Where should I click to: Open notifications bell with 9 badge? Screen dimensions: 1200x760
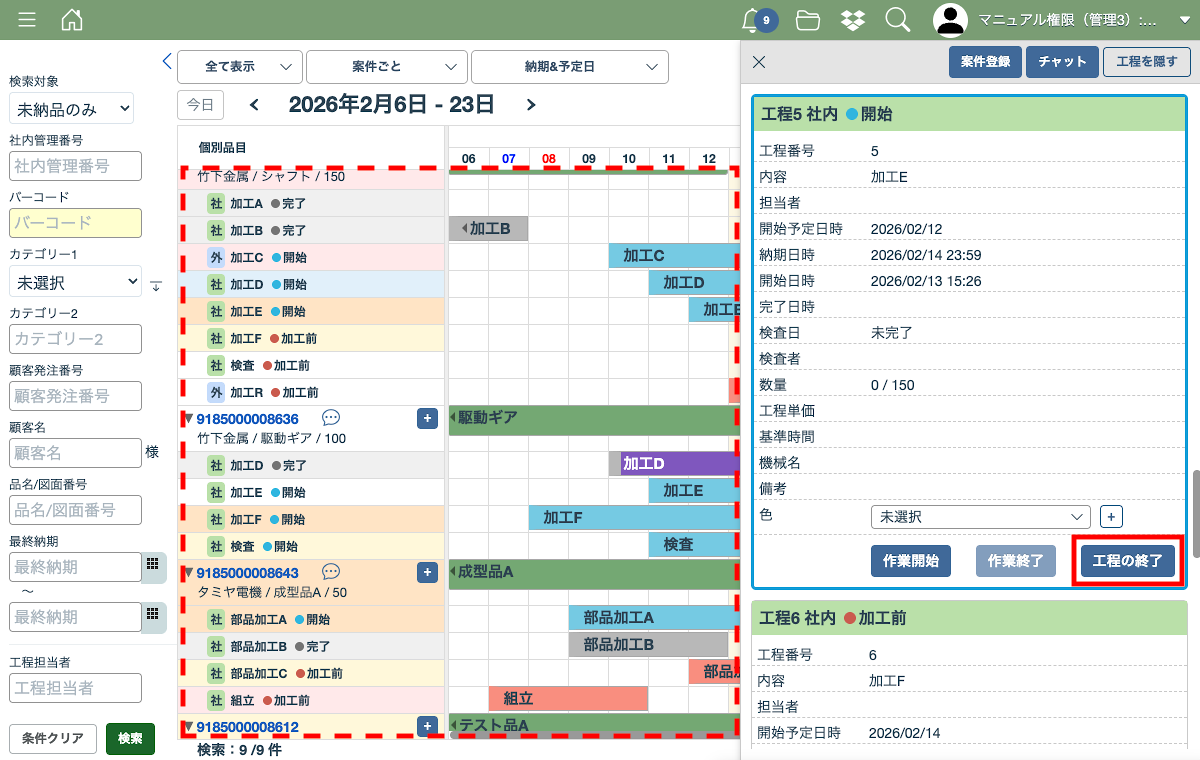[752, 20]
